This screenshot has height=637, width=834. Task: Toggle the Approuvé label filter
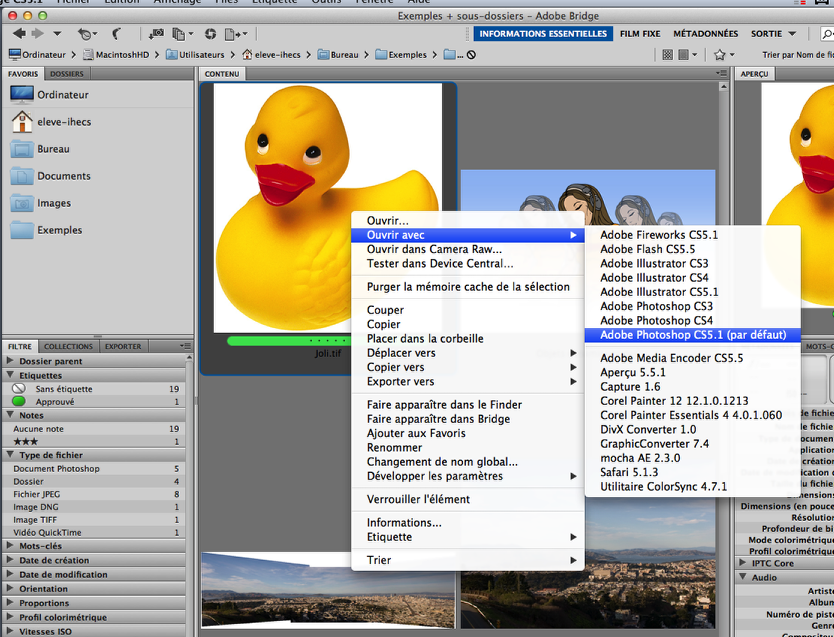94,401
